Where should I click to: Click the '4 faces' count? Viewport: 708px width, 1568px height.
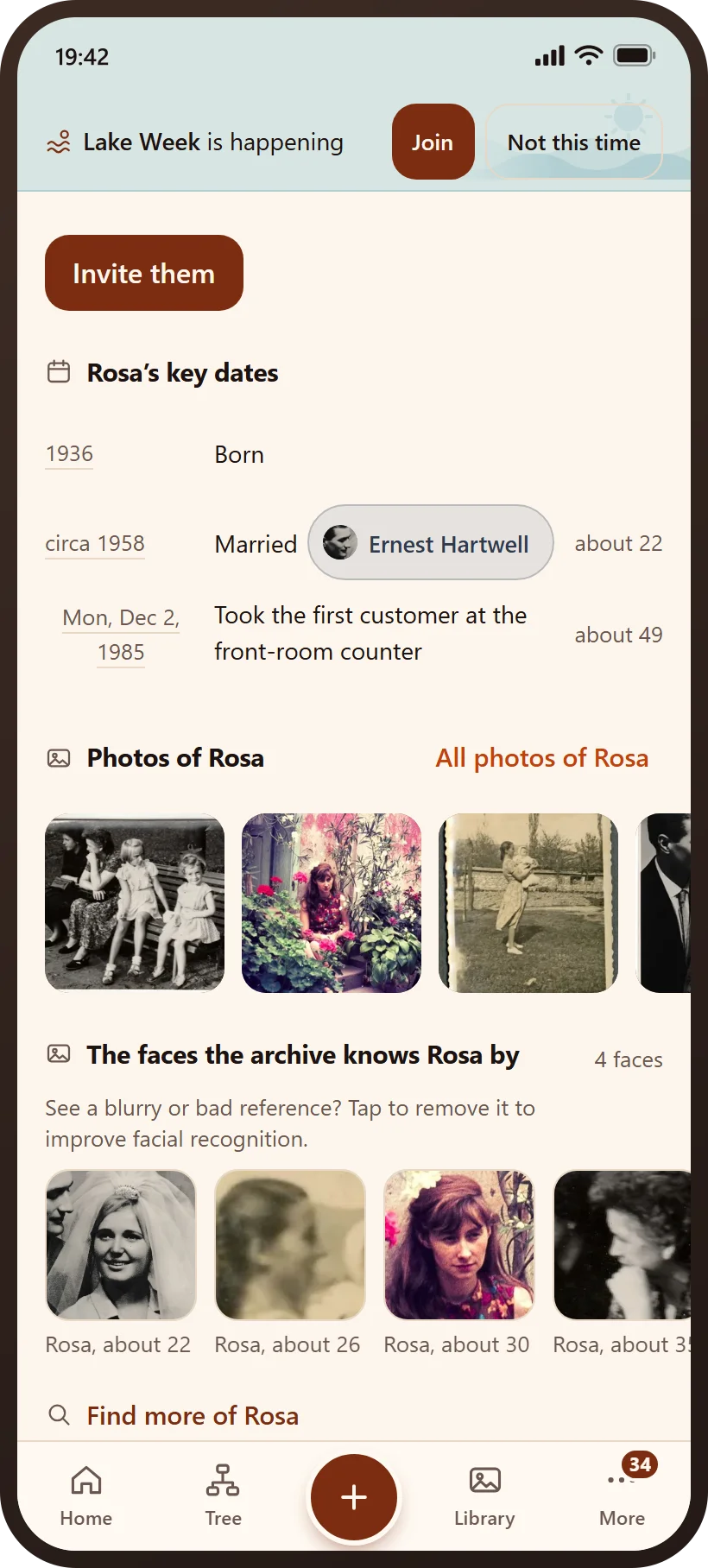tap(629, 1060)
